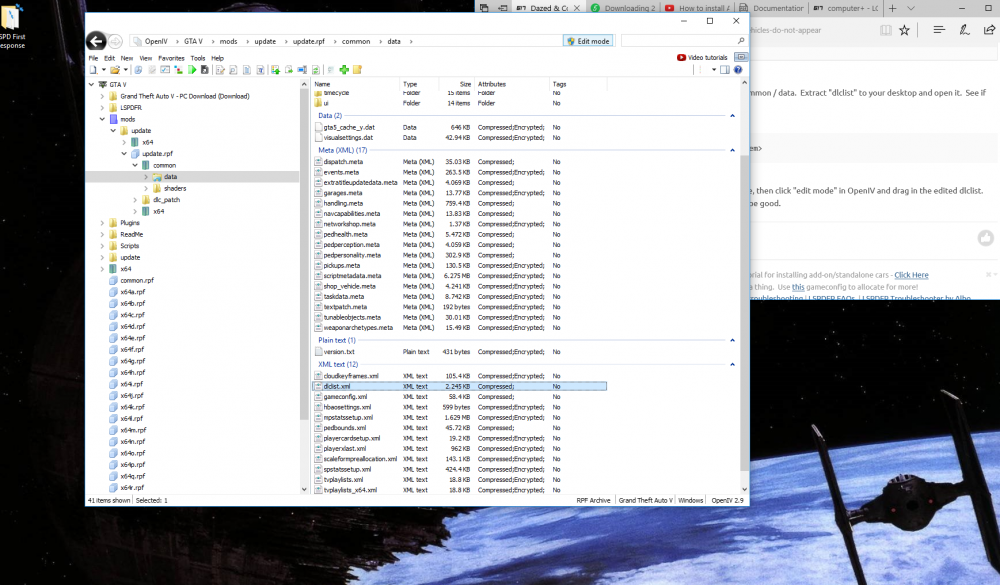Click the open folder toolbar icon

(115, 70)
